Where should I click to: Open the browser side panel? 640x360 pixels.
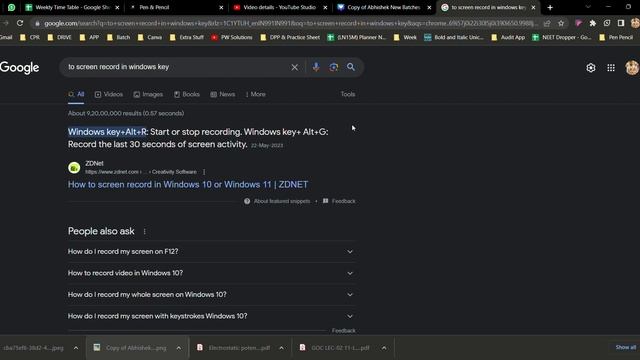point(621,23)
